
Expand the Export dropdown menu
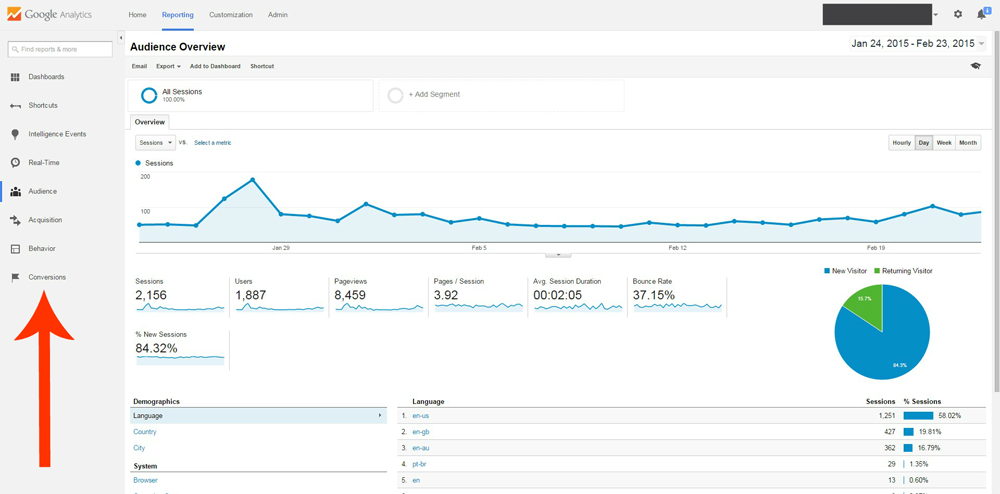click(x=168, y=66)
